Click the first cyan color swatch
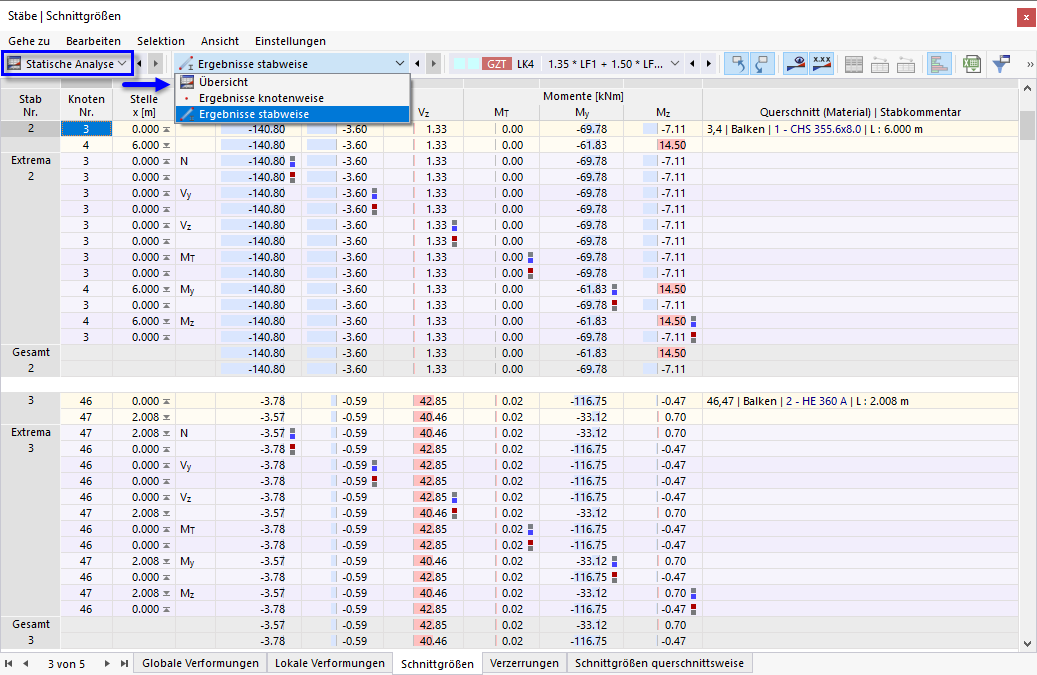Image resolution: width=1037 pixels, height=675 pixels. point(458,64)
